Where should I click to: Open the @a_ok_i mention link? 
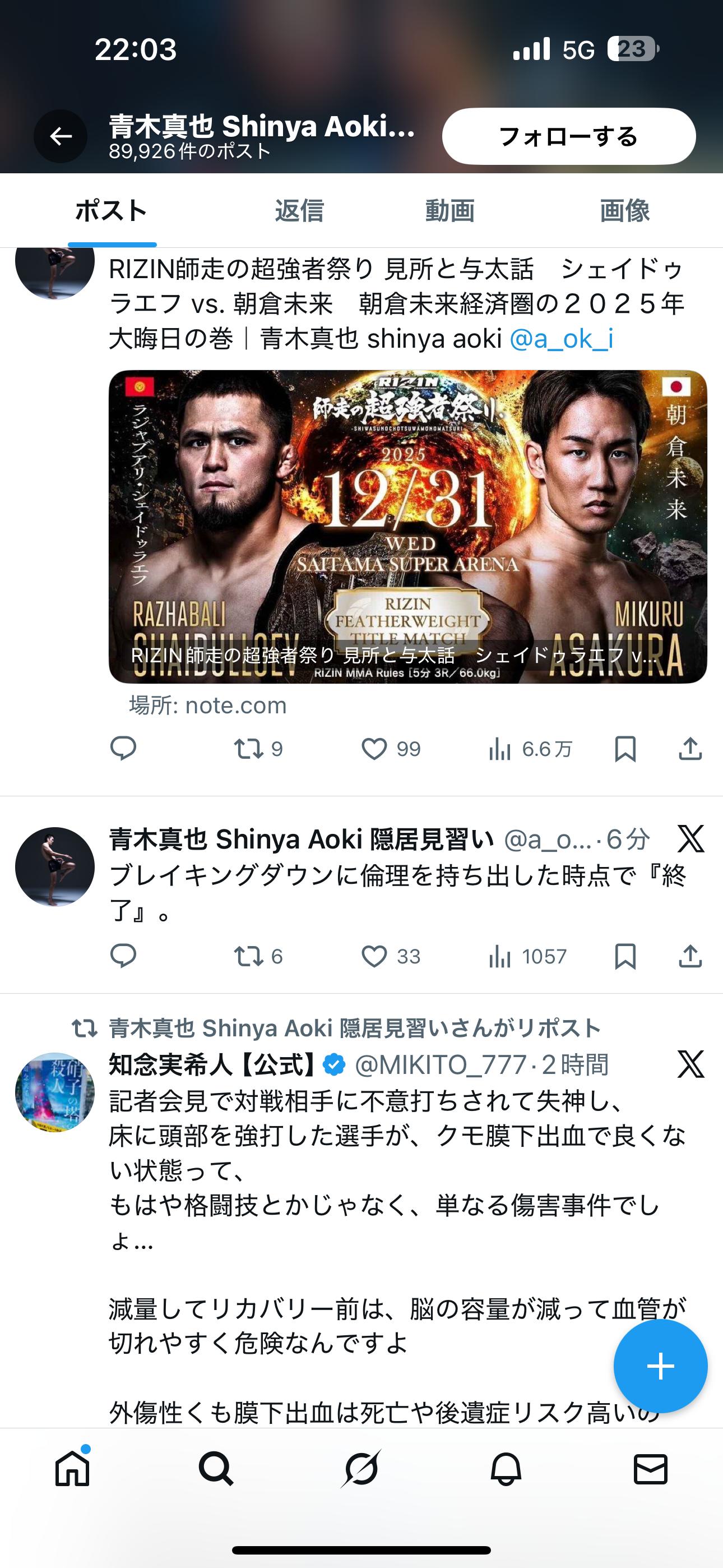(560, 339)
